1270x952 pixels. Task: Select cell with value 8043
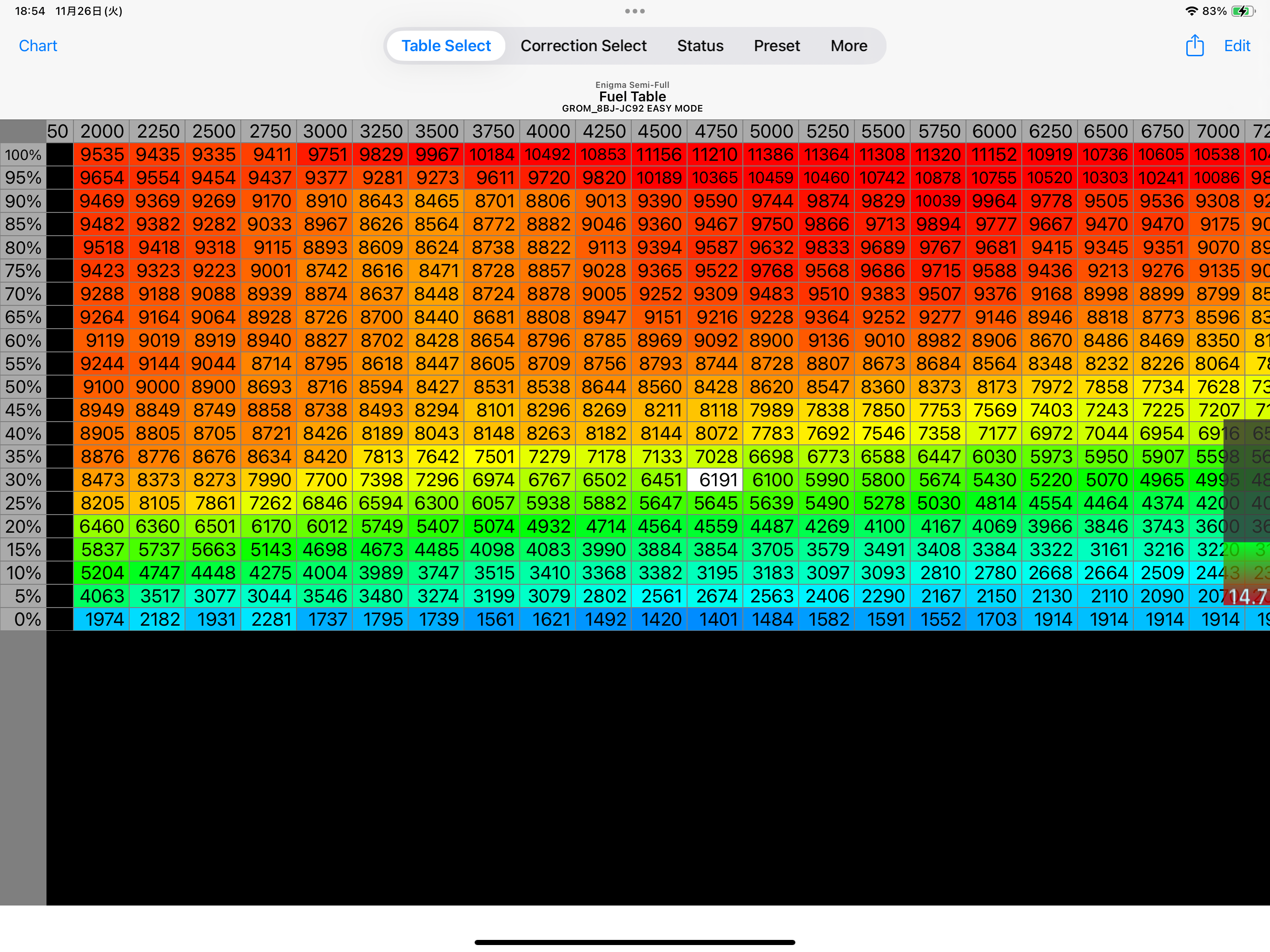(x=437, y=434)
